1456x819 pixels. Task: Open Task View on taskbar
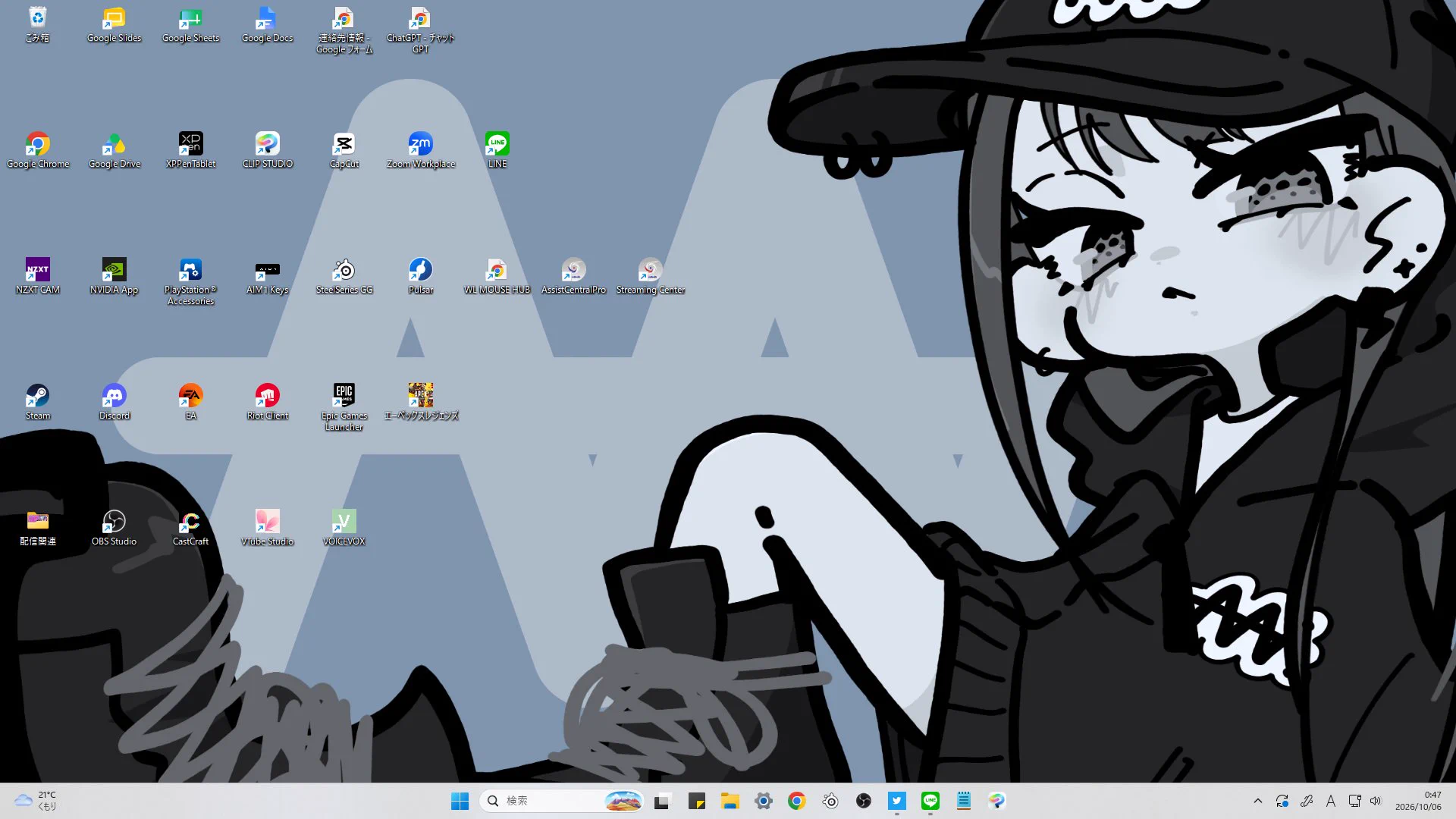pos(662,801)
